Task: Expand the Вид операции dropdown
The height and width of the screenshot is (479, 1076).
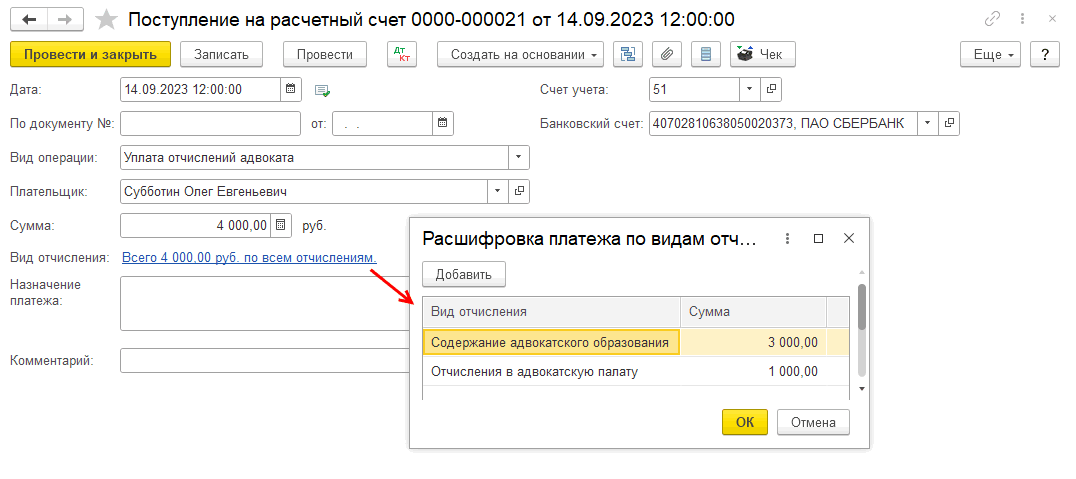Action: (518, 157)
